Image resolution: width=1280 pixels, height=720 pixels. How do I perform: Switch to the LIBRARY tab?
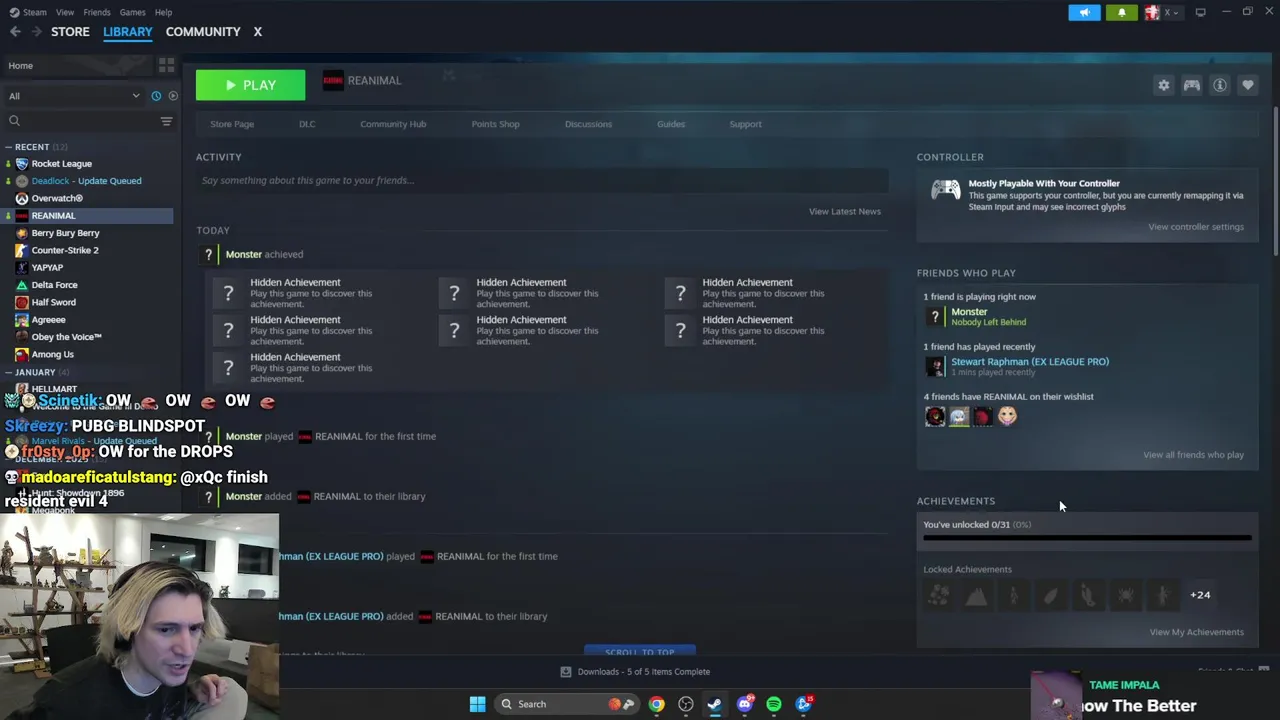pos(127,32)
